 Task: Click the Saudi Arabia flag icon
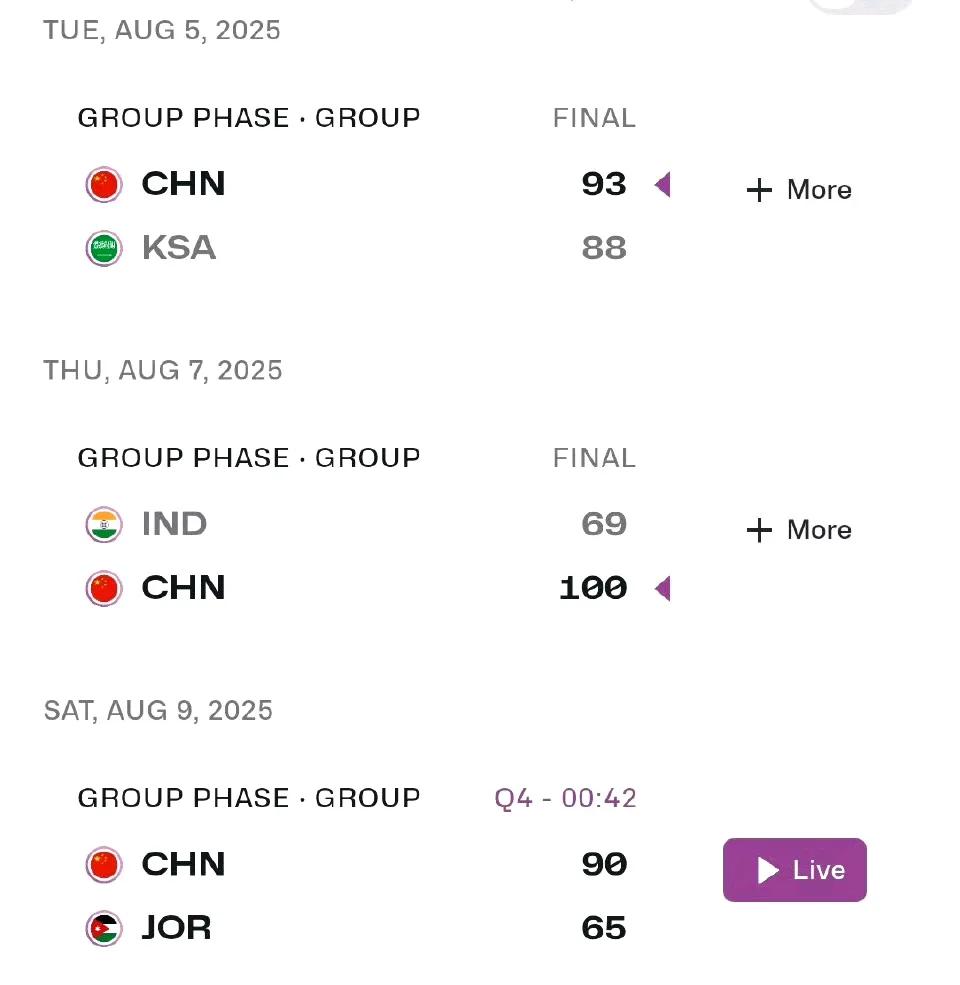(104, 249)
